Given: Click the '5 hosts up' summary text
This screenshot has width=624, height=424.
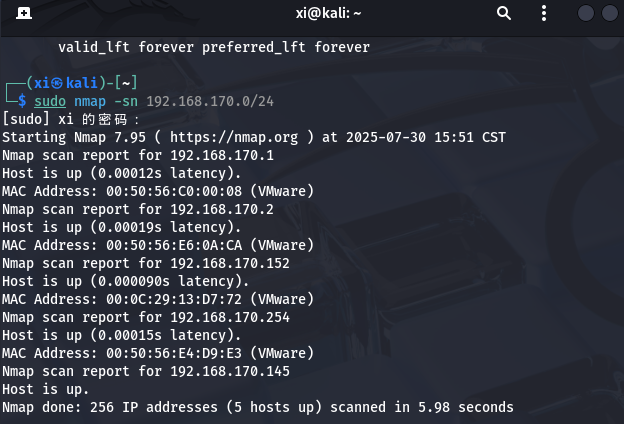Looking at the screenshot, I should 274,408.
